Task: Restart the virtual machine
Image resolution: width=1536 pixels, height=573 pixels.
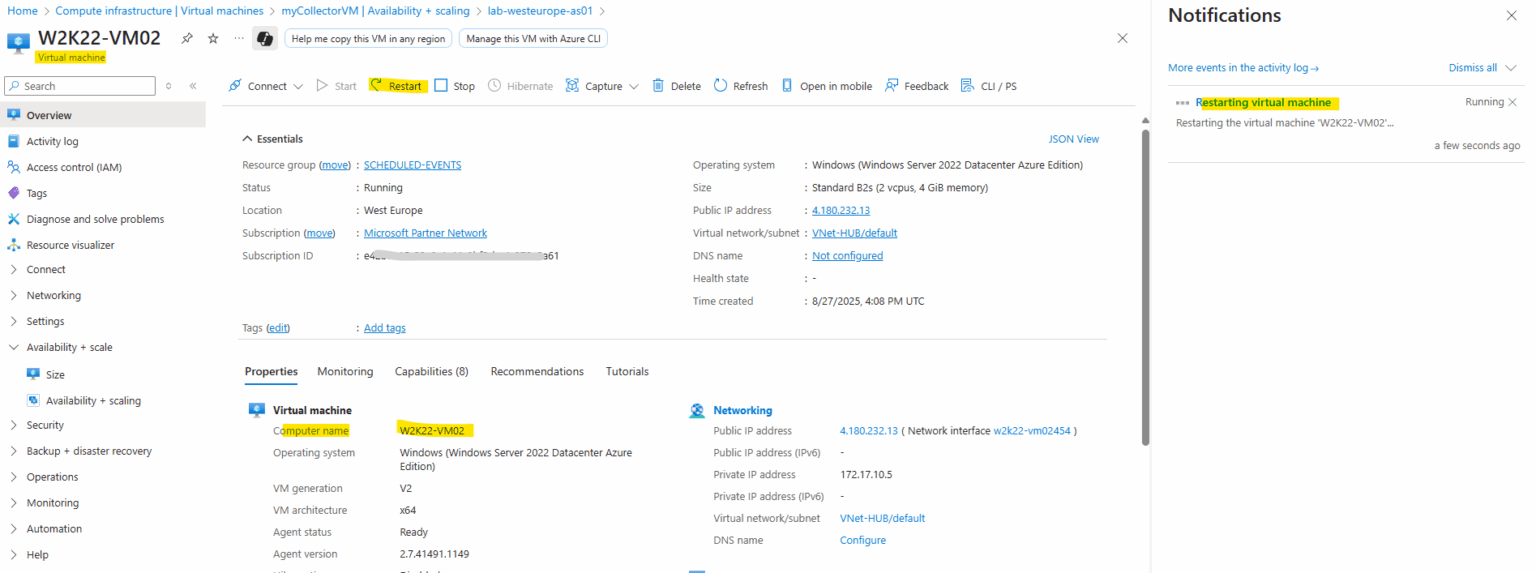Action: click(x=397, y=86)
